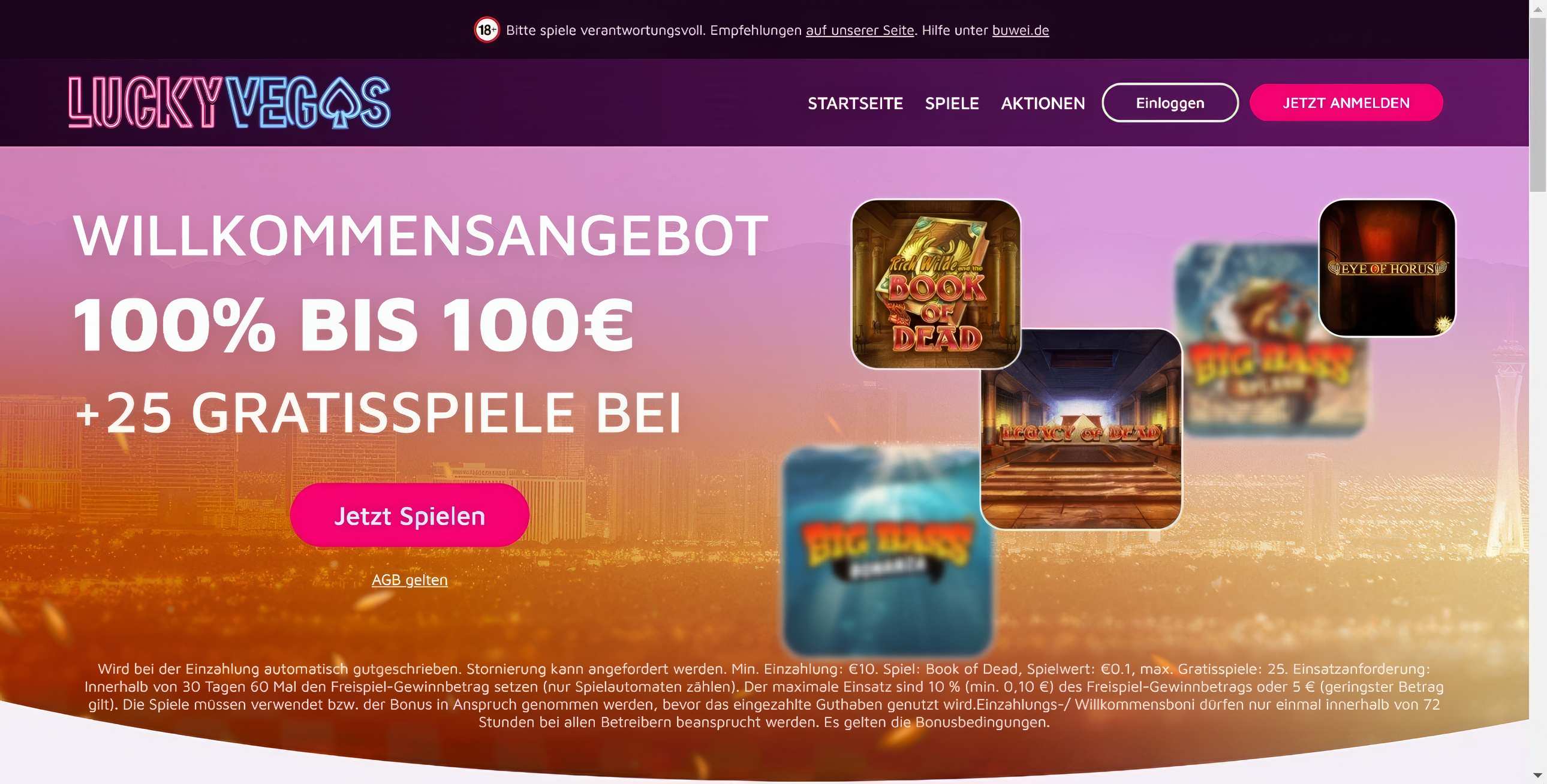Open the Legacy of Dead game tile
The image size is (1547, 784).
tap(1081, 429)
